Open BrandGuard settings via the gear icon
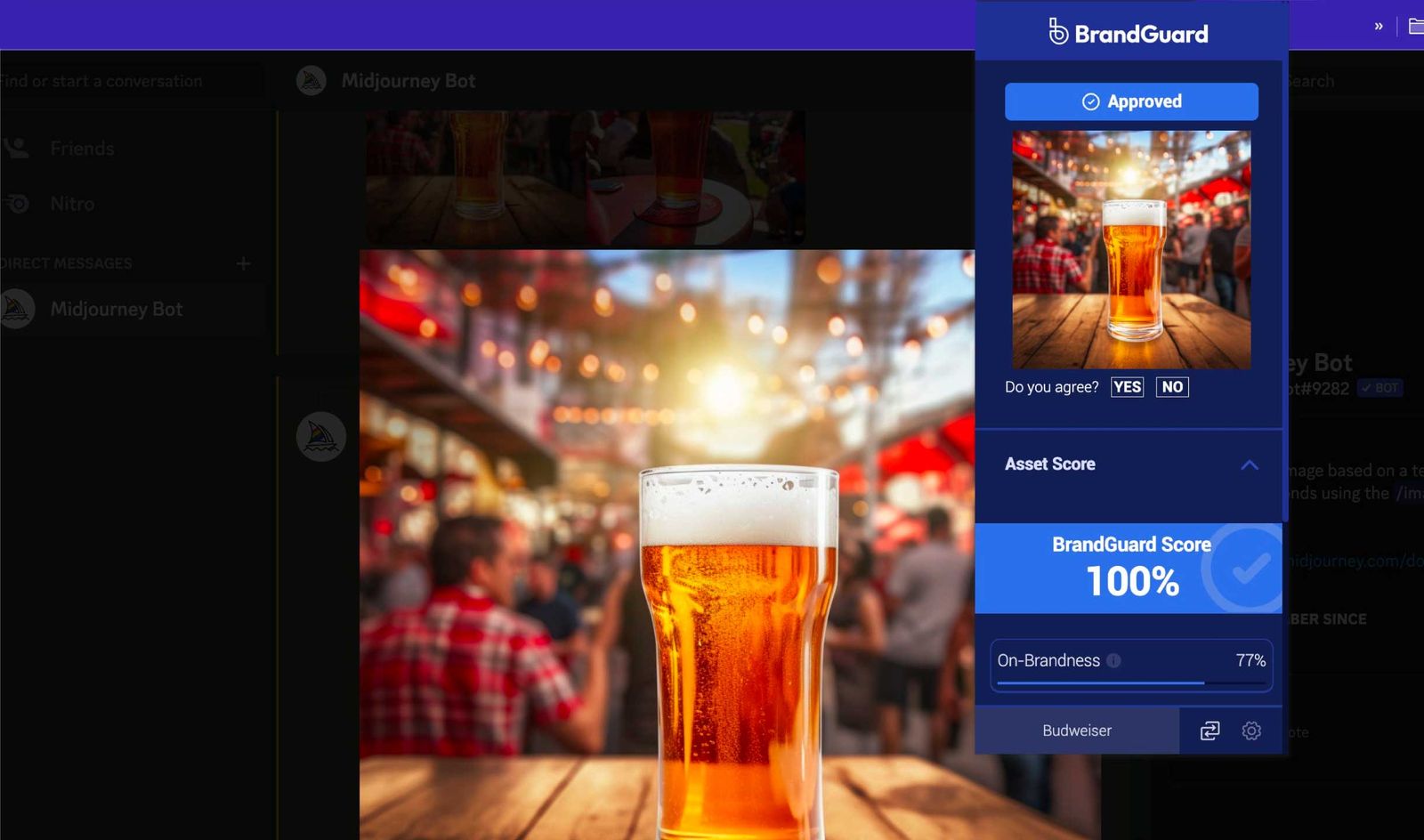The width and height of the screenshot is (1424, 840). pos(1252,731)
